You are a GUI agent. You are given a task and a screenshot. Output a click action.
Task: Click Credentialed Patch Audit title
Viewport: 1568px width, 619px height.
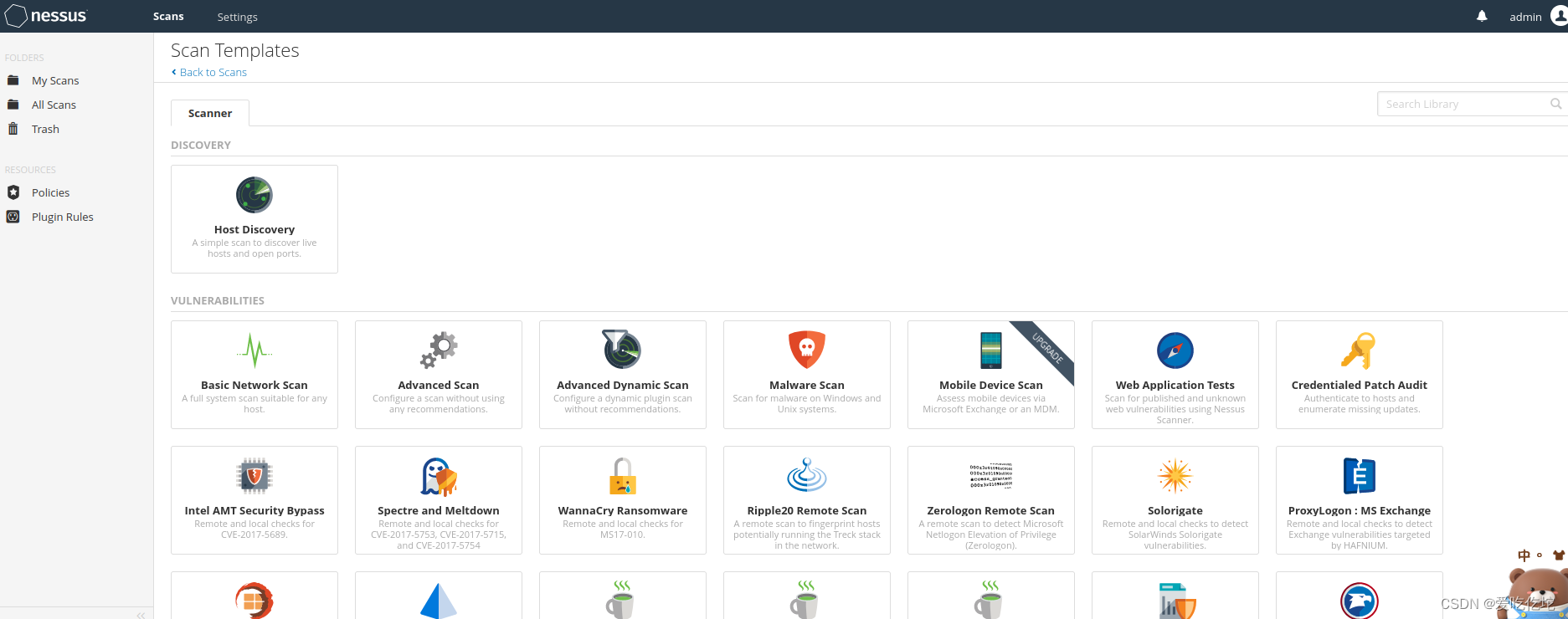coord(1360,385)
